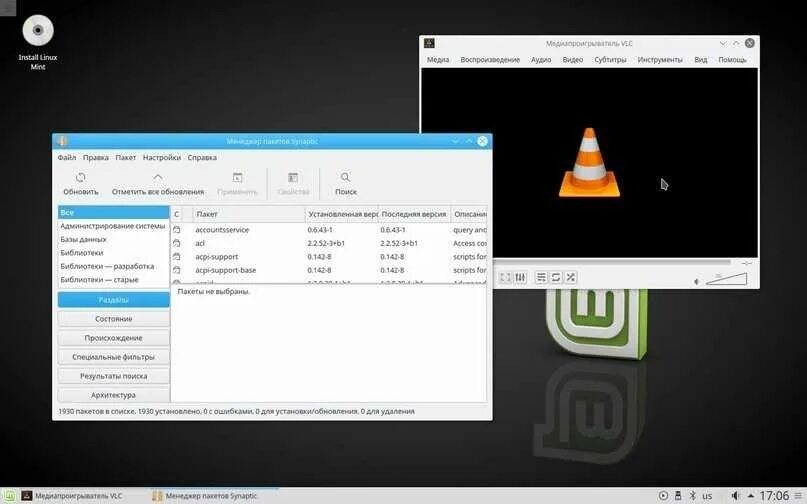Screen dimensions: 807x504
Task: Open Правка menu in Synaptic
Action: 96,158
